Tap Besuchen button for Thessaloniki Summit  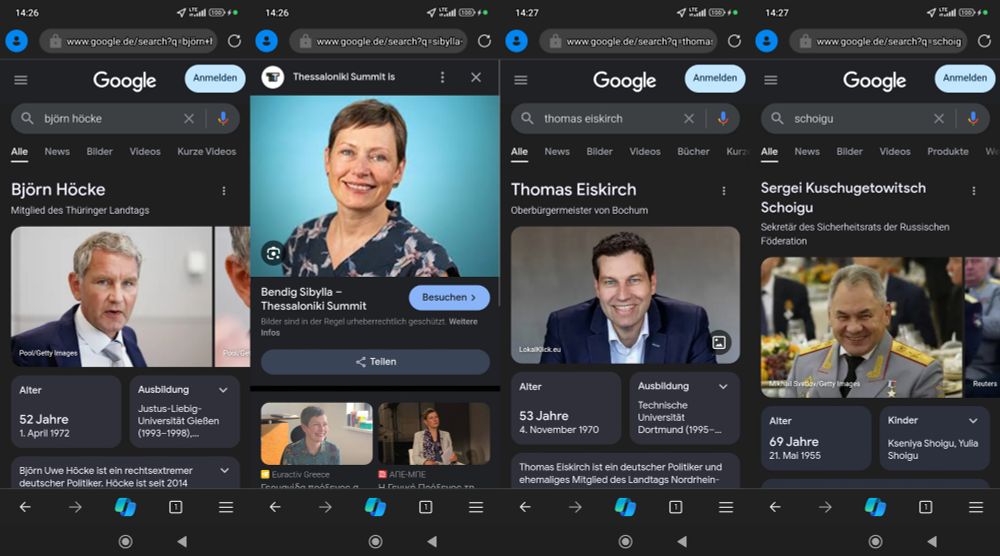click(x=449, y=298)
